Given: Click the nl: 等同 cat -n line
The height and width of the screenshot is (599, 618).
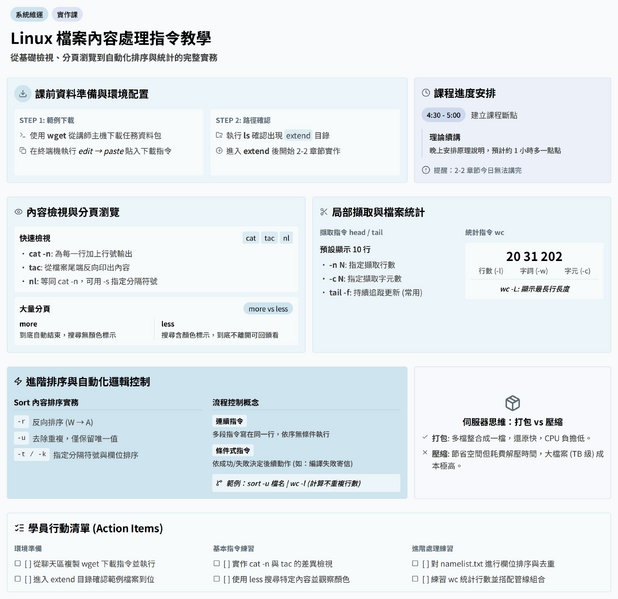Looking at the screenshot, I should [93, 281].
